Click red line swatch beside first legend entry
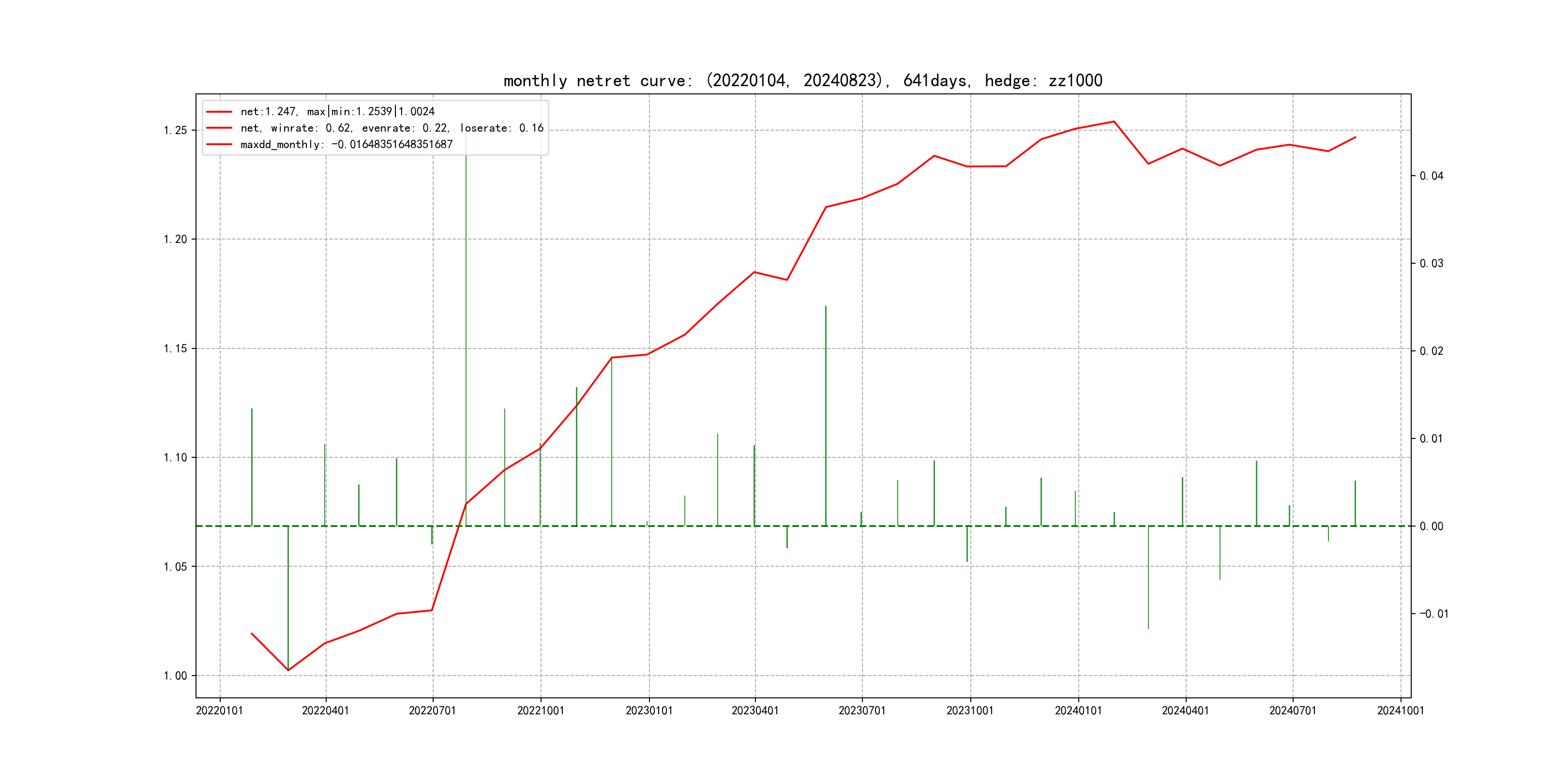The width and height of the screenshot is (1568, 784). click(219, 112)
